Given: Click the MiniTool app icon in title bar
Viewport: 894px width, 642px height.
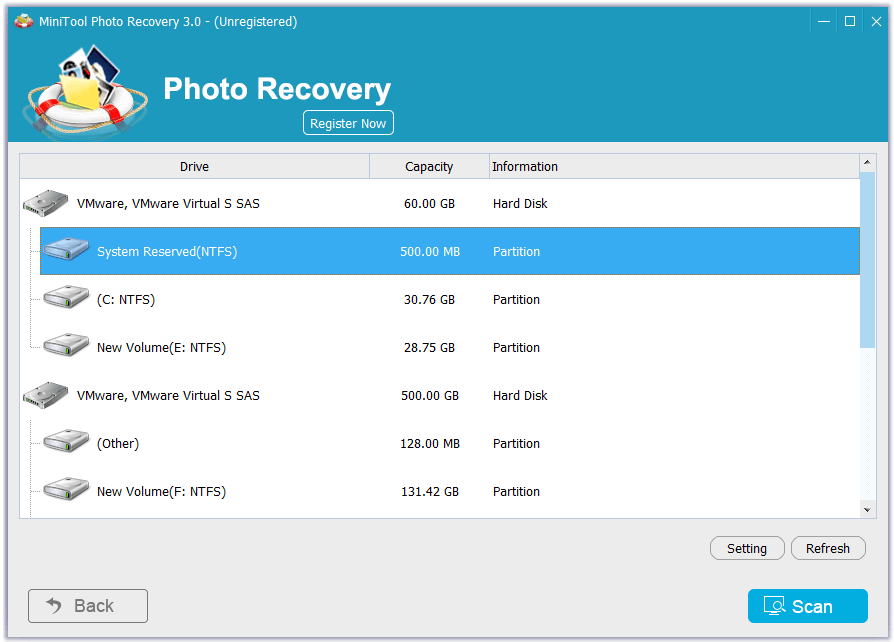Looking at the screenshot, I should tap(23, 22).
